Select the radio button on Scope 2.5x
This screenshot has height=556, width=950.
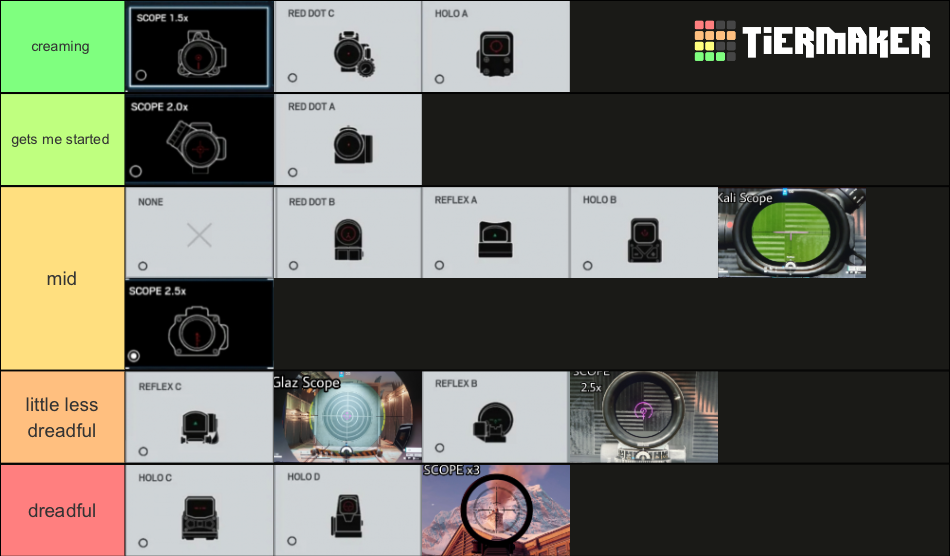coord(134,355)
